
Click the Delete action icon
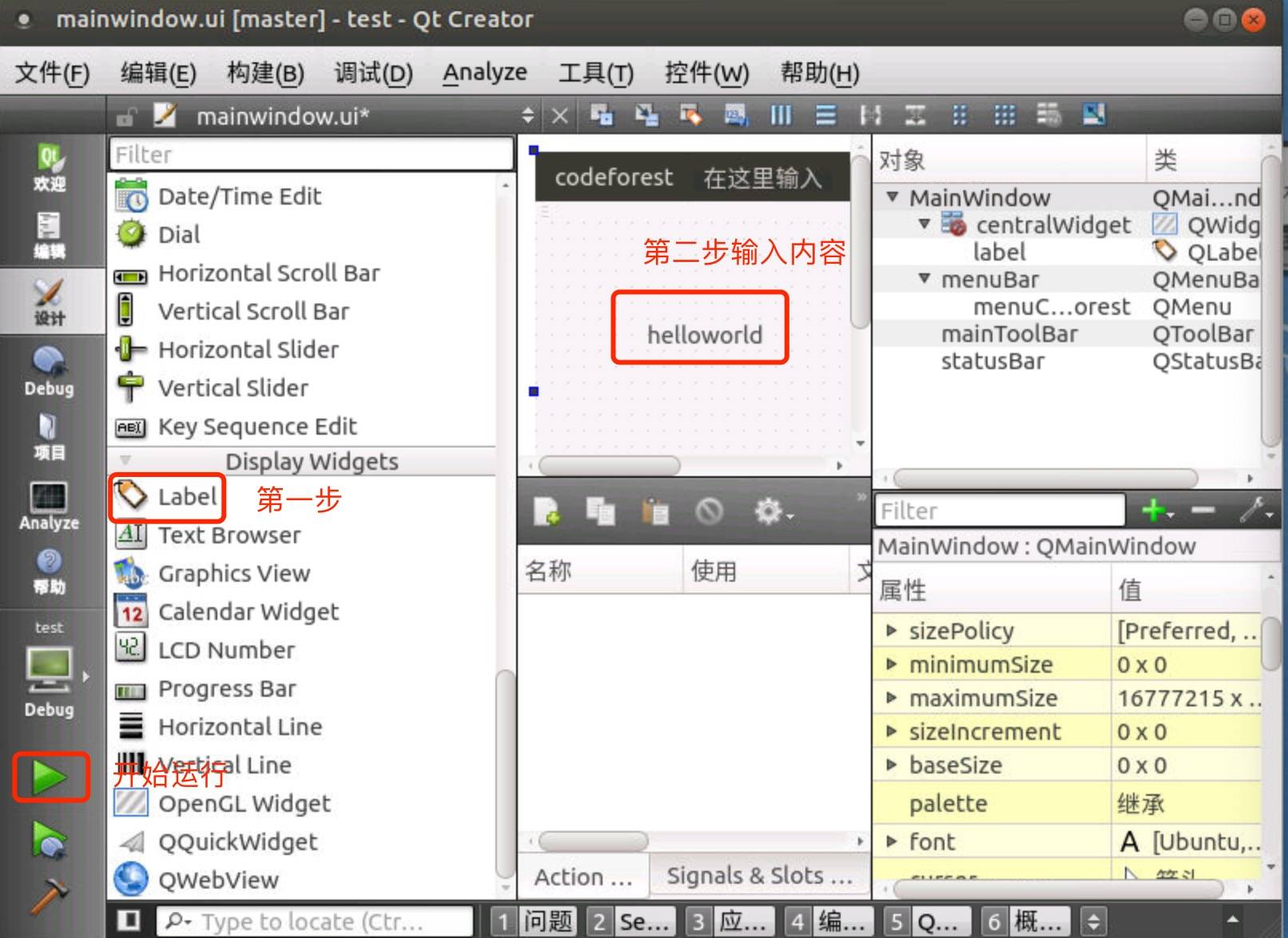pyautogui.click(x=710, y=511)
